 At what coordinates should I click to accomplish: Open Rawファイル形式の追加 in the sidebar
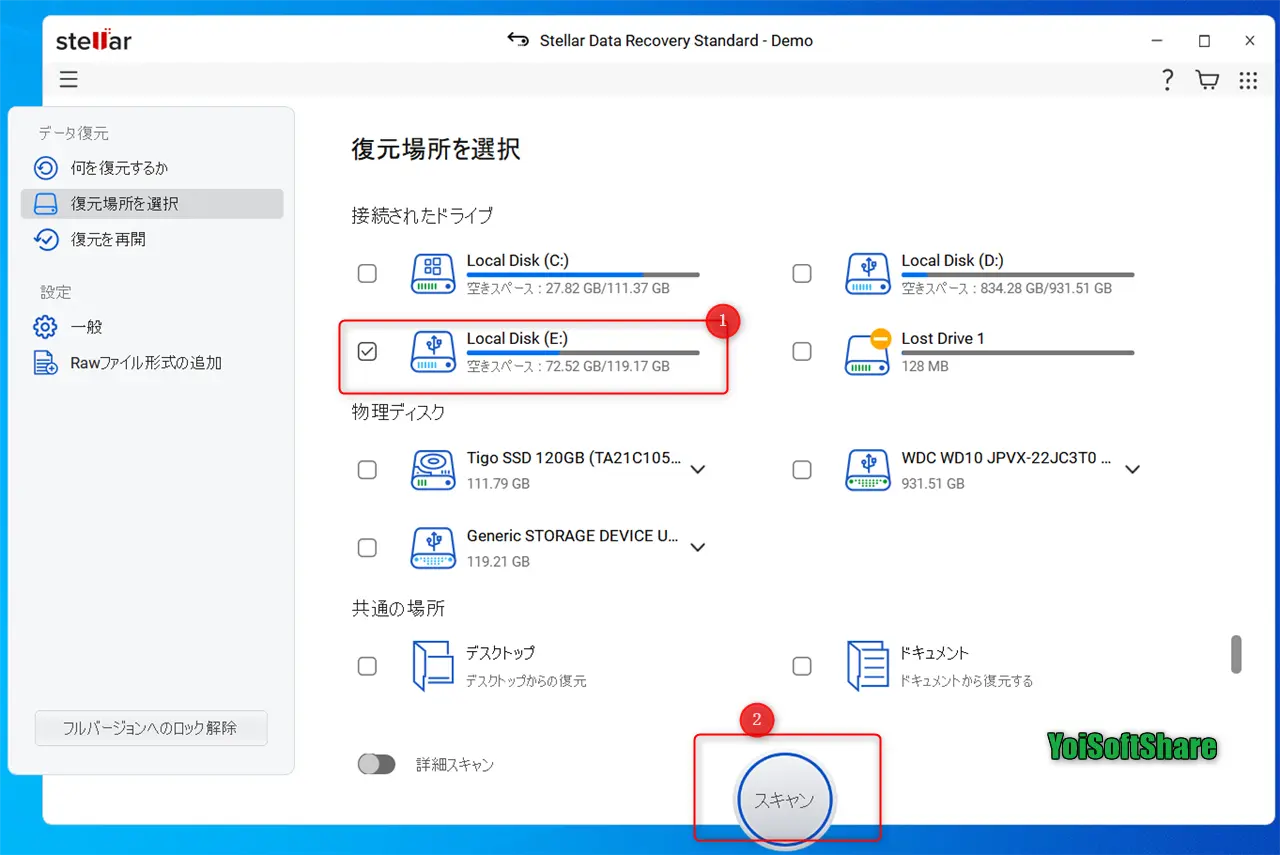click(x=152, y=363)
